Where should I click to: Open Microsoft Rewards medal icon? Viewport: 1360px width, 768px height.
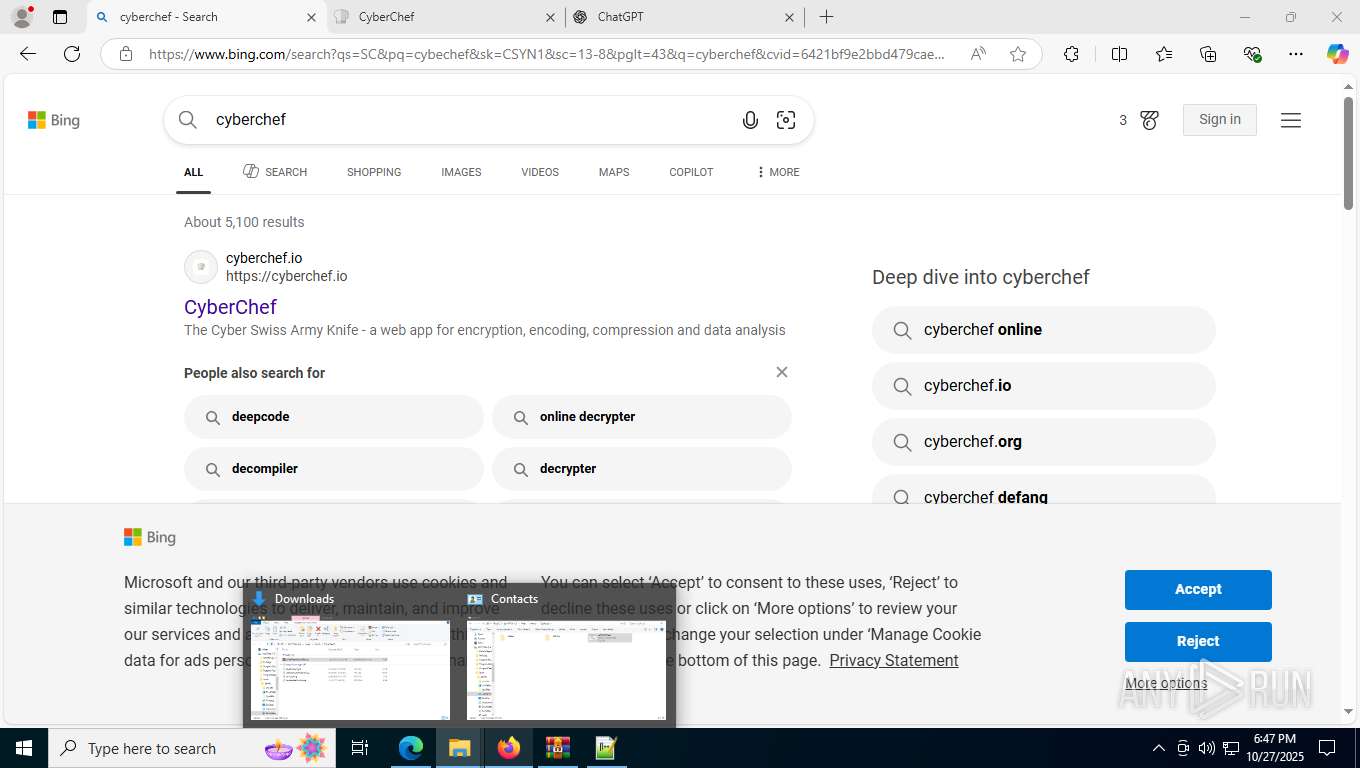click(1149, 120)
